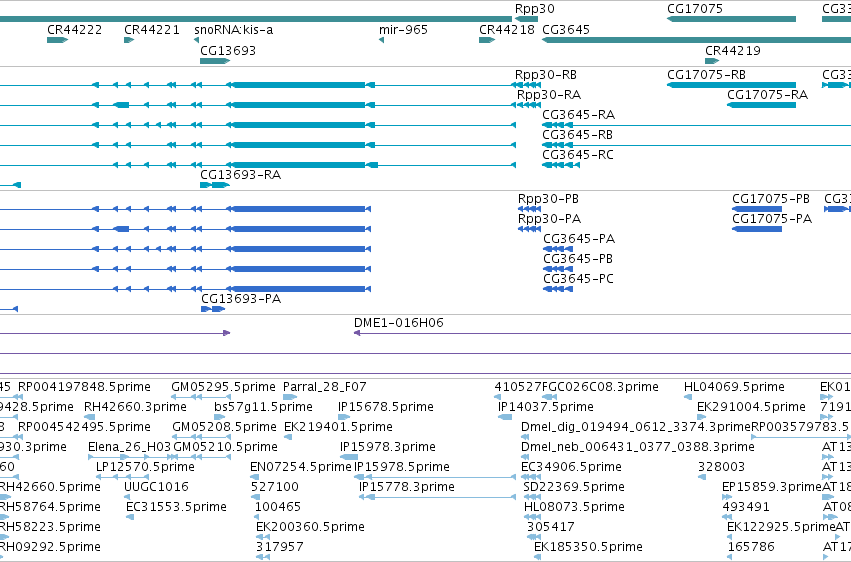Image resolution: width=851 pixels, height=562 pixels.
Task: Select the Rpp30 gene feature
Action: pos(526,19)
